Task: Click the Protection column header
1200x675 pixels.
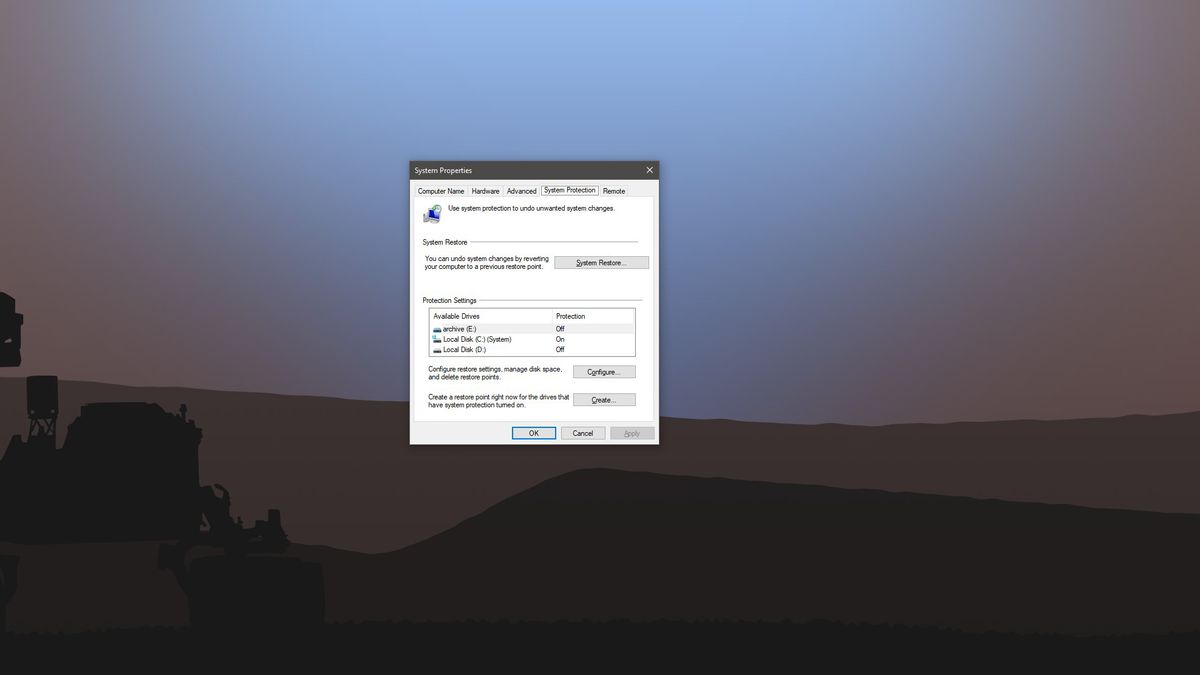Action: (571, 316)
